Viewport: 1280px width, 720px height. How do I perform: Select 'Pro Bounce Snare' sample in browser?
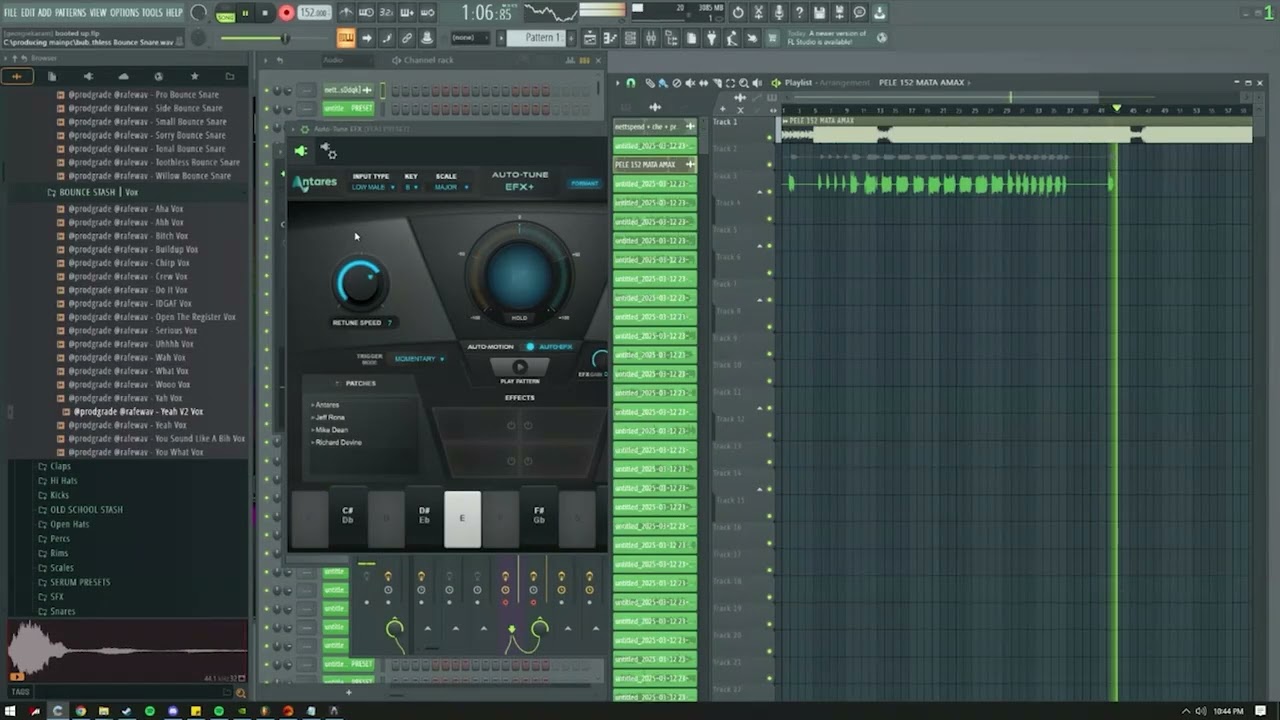[145, 95]
